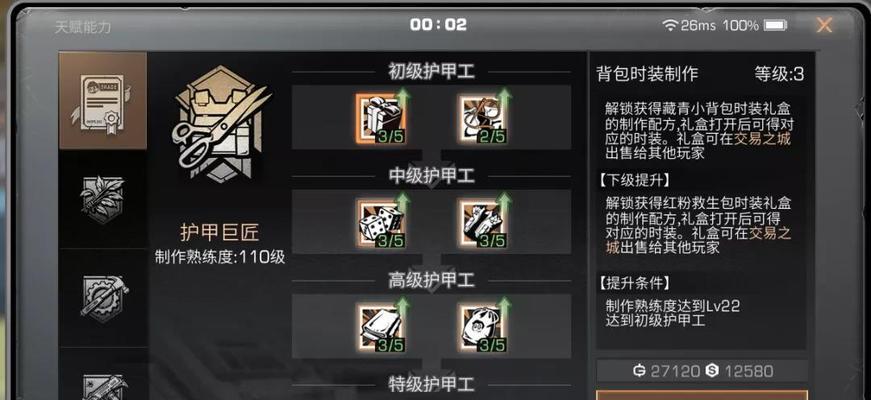871x400 pixels.
Task: Choose the dice skill icon under 中级护甲工
Action: pyautogui.click(x=381, y=223)
